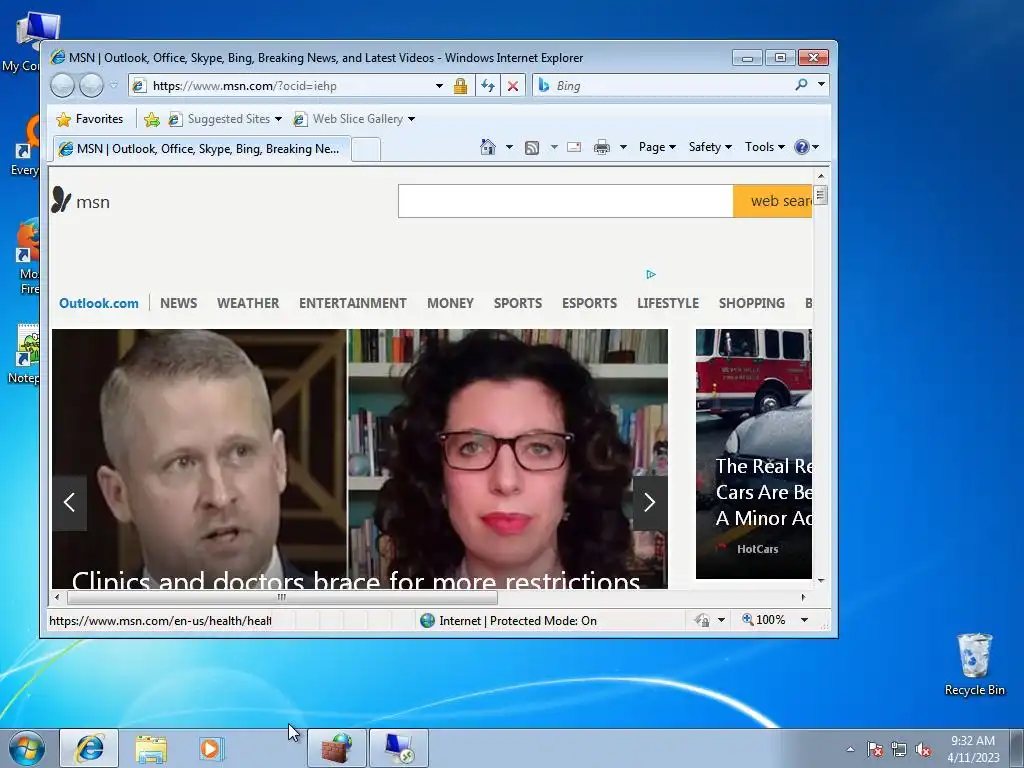Screen dimensions: 1024x768
Task: Click the address bar URL field
Action: pyautogui.click(x=281, y=86)
